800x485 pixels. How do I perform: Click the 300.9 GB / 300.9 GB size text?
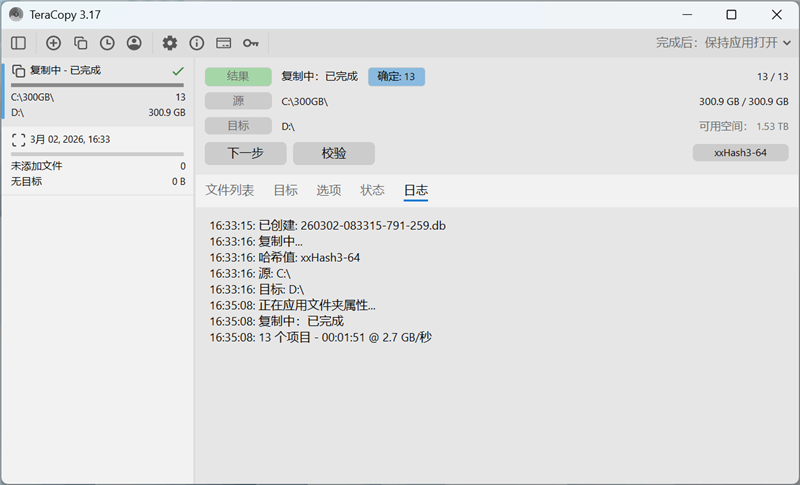pos(744,101)
